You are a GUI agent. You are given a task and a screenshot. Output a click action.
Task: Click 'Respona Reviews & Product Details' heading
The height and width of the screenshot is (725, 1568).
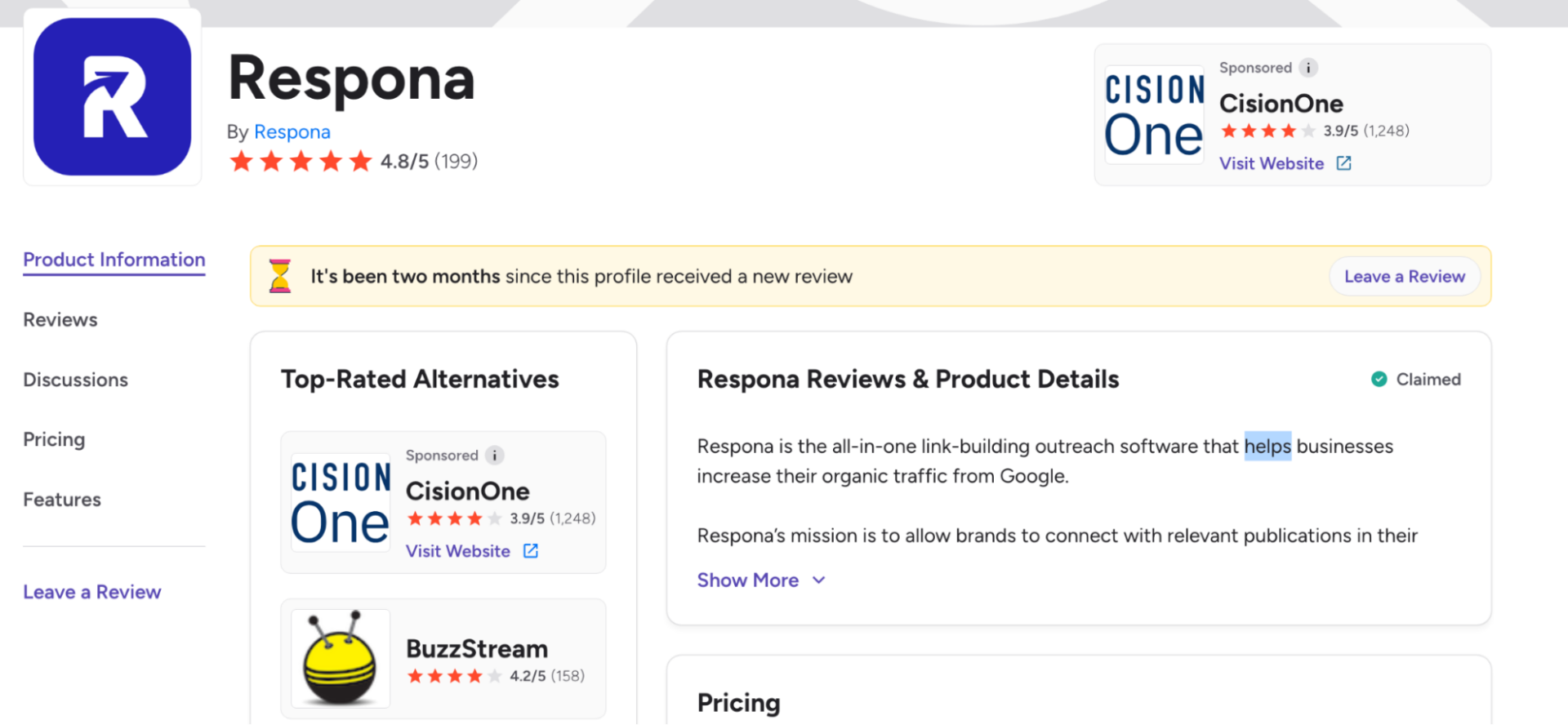point(908,379)
